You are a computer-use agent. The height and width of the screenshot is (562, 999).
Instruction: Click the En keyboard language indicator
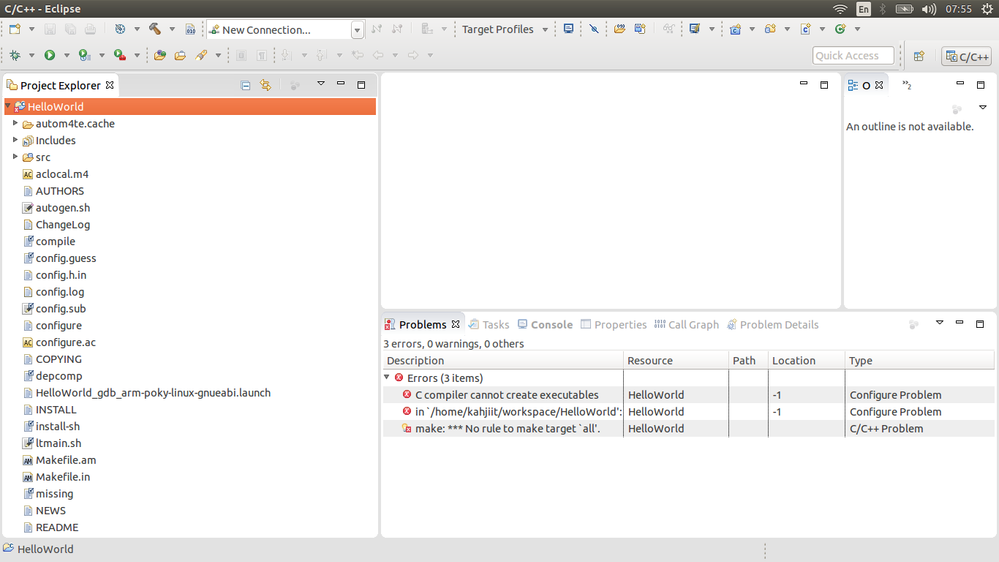click(x=863, y=9)
